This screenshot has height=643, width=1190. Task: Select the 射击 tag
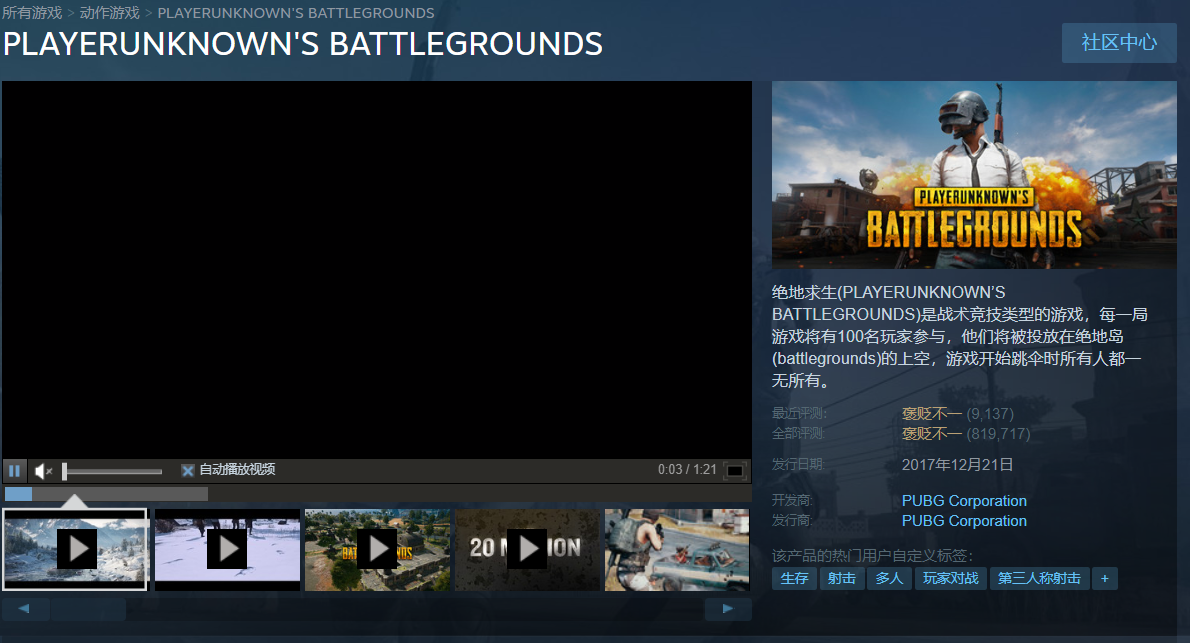842,578
